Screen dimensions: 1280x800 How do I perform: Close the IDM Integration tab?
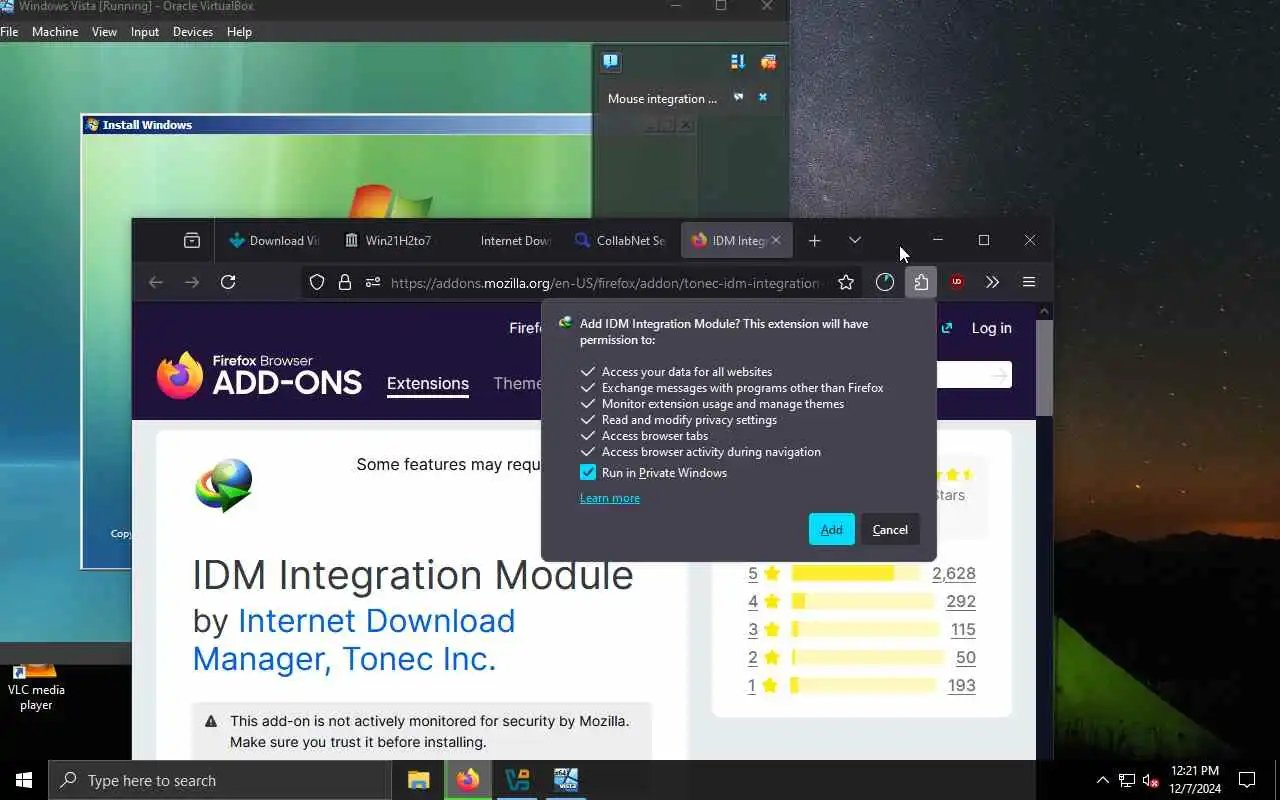776,240
